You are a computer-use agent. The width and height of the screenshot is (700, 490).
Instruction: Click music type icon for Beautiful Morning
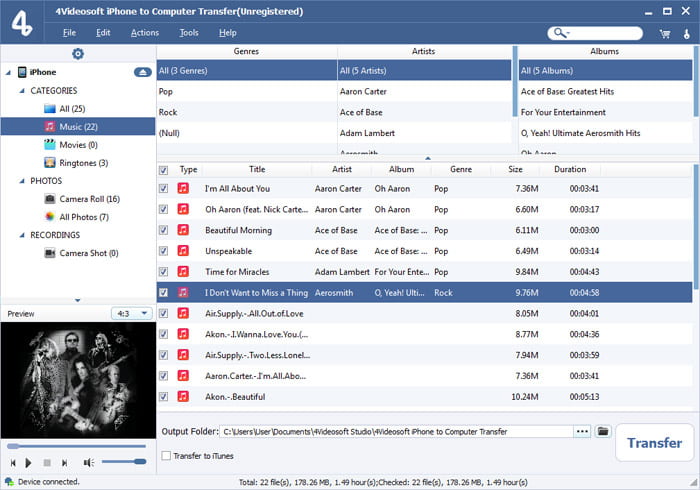tap(183, 230)
